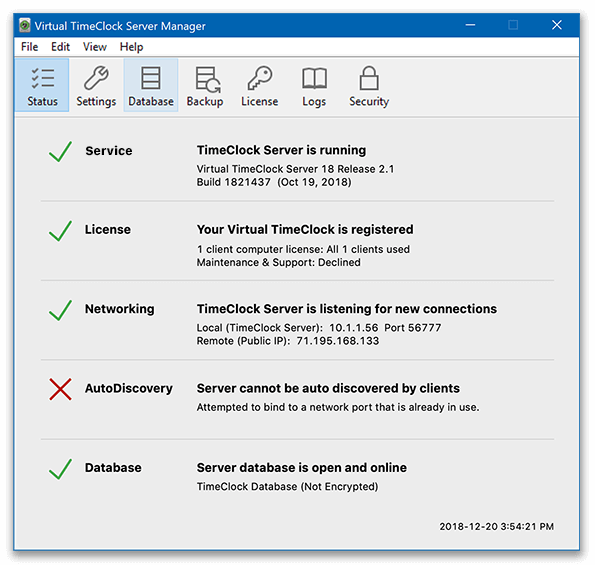The width and height of the screenshot is (595, 565).
Task: Open the File menu
Action: 29,47
